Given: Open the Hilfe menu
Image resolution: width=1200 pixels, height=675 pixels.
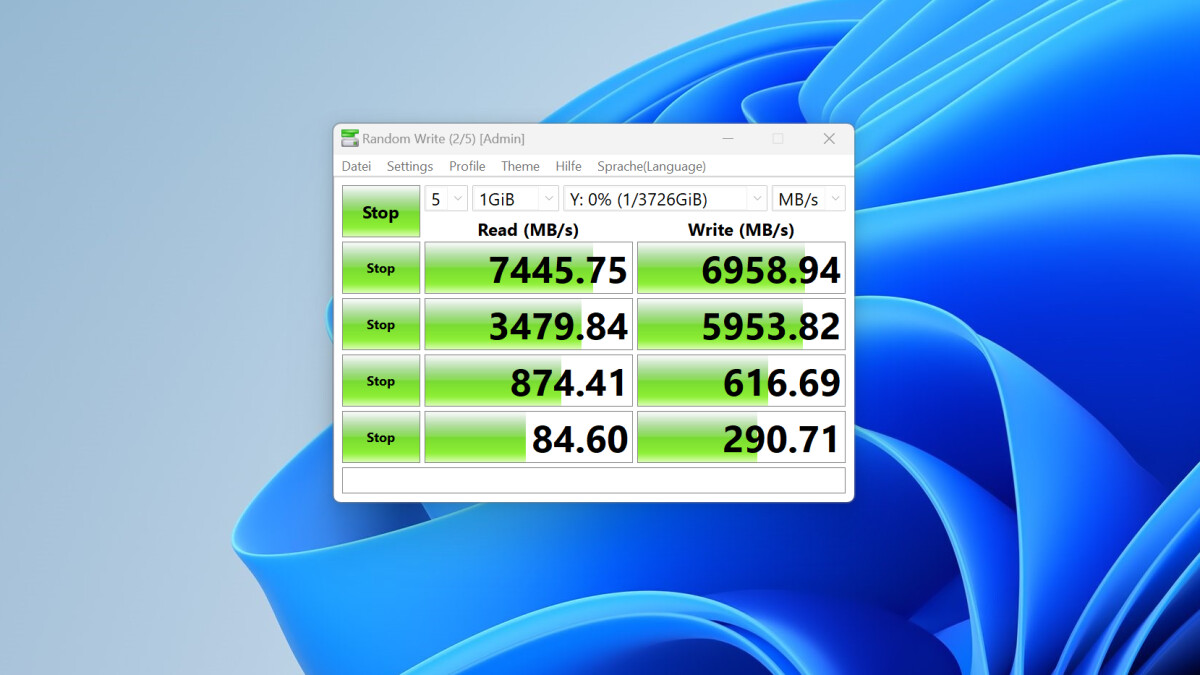Looking at the screenshot, I should tap(568, 166).
